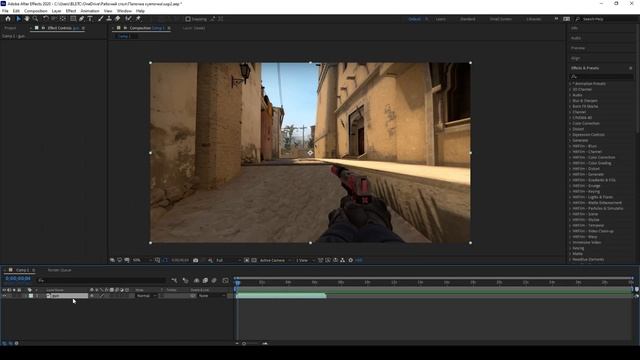
Task: Click the timeline current timecode 0:00:00:04
Action: (x=18, y=279)
